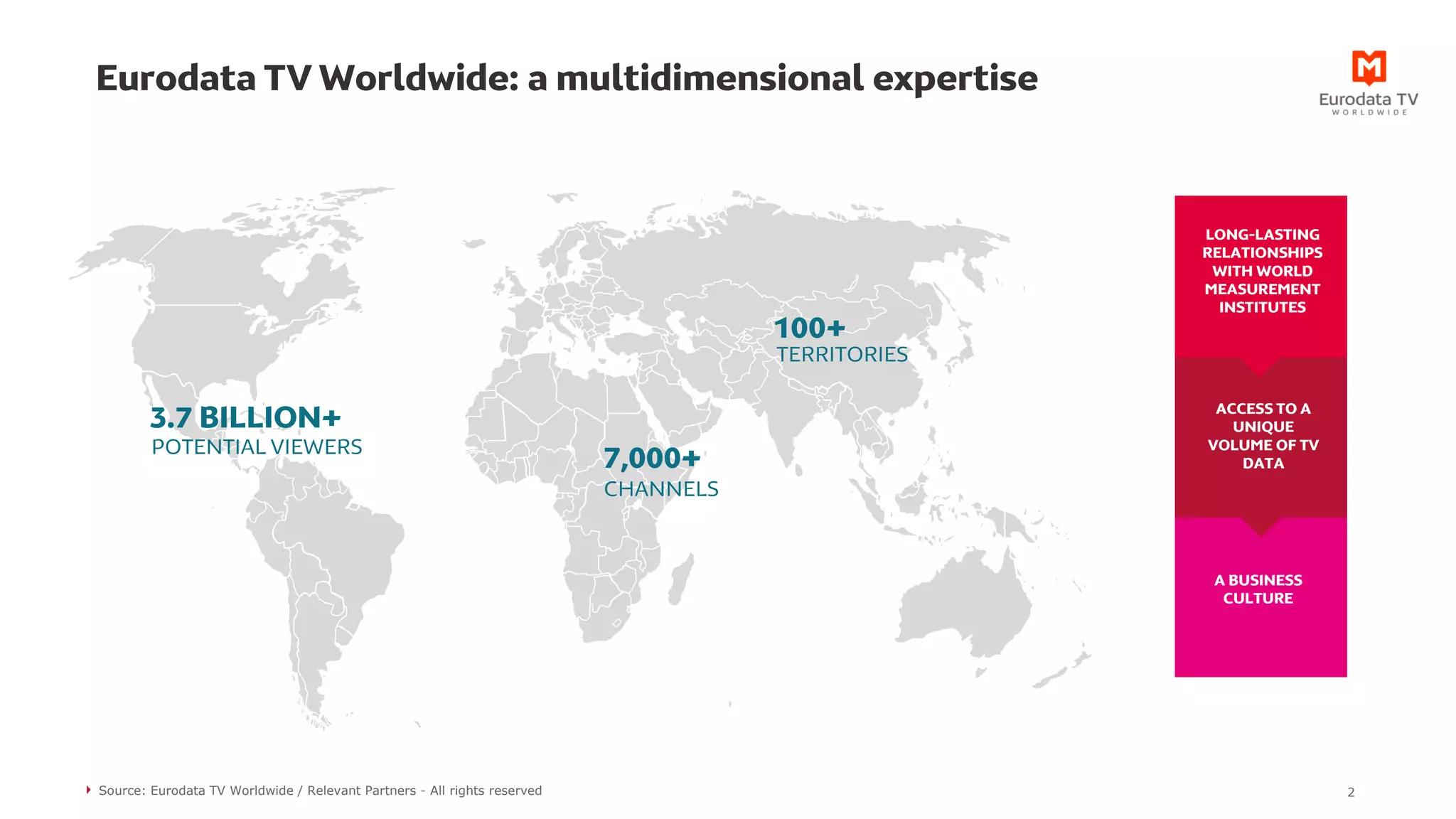Click the slide title heading text

click(567, 77)
